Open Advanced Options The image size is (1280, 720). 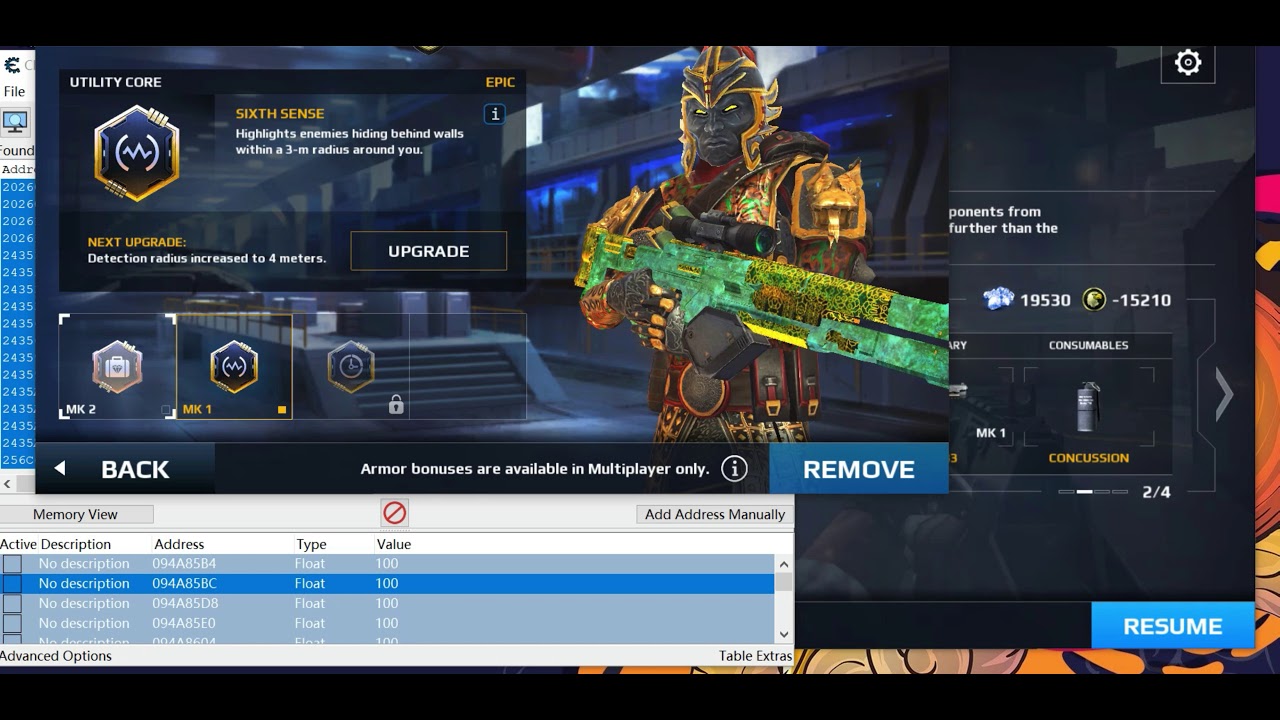[x=56, y=656]
